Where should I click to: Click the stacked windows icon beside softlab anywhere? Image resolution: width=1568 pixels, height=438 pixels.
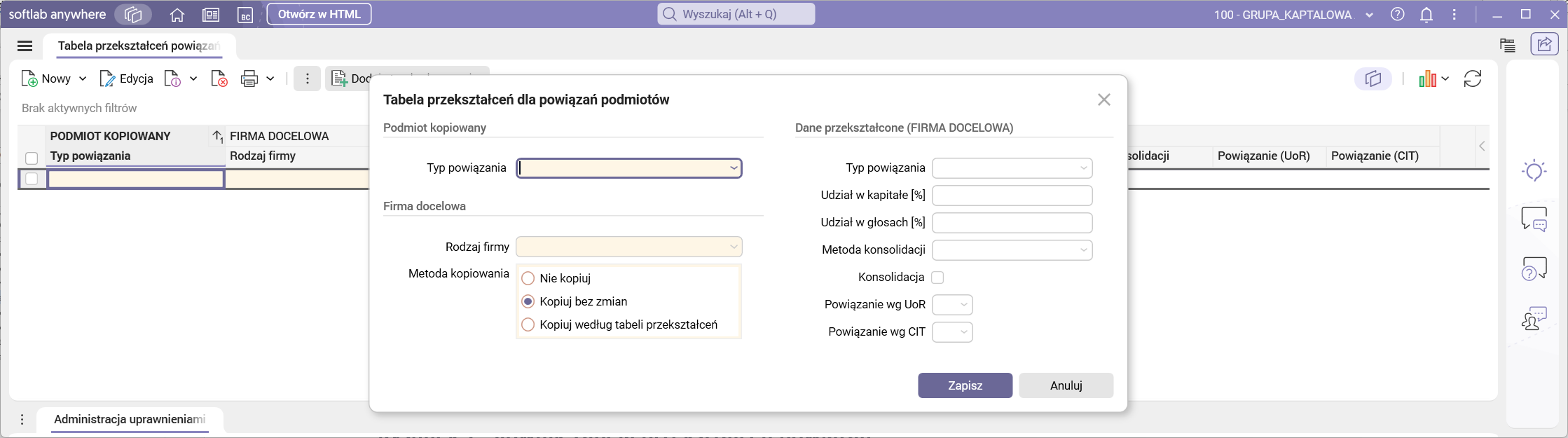tap(133, 15)
